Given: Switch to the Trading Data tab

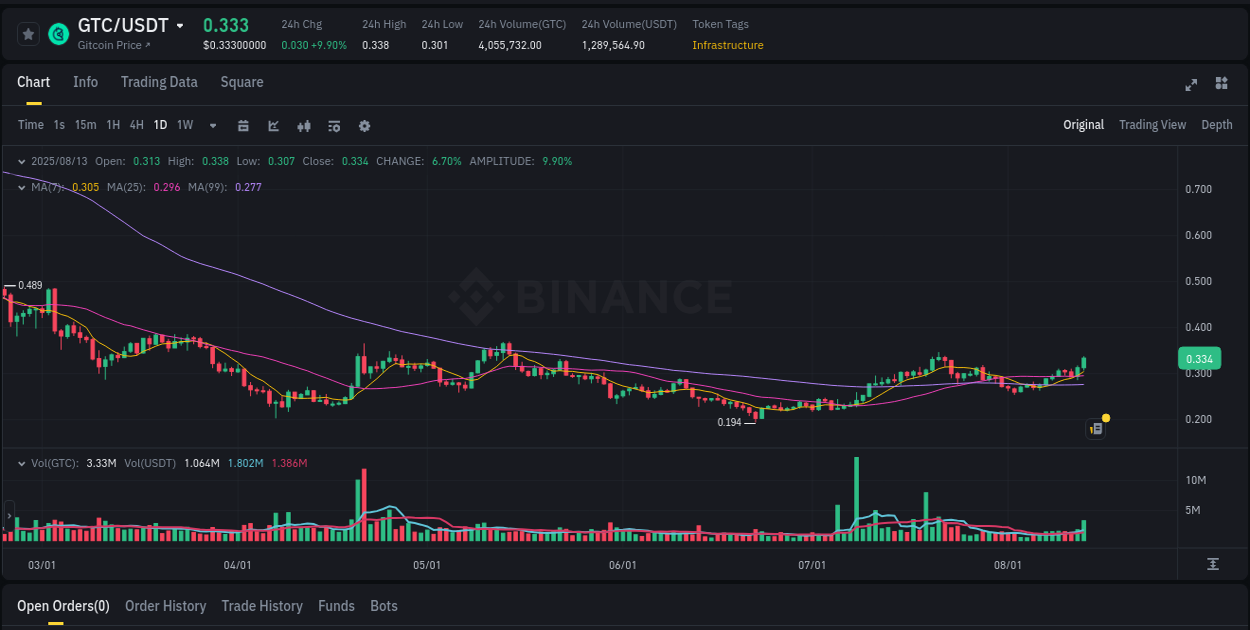Looking at the screenshot, I should point(159,82).
